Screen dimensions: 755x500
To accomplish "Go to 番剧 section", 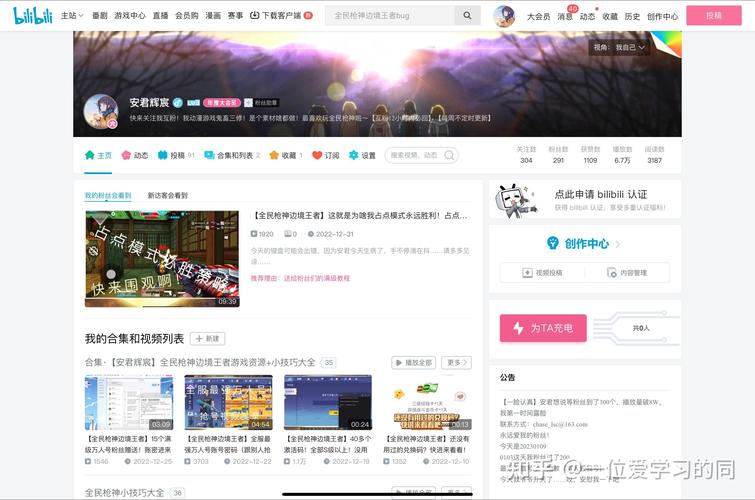I will 100,16.
